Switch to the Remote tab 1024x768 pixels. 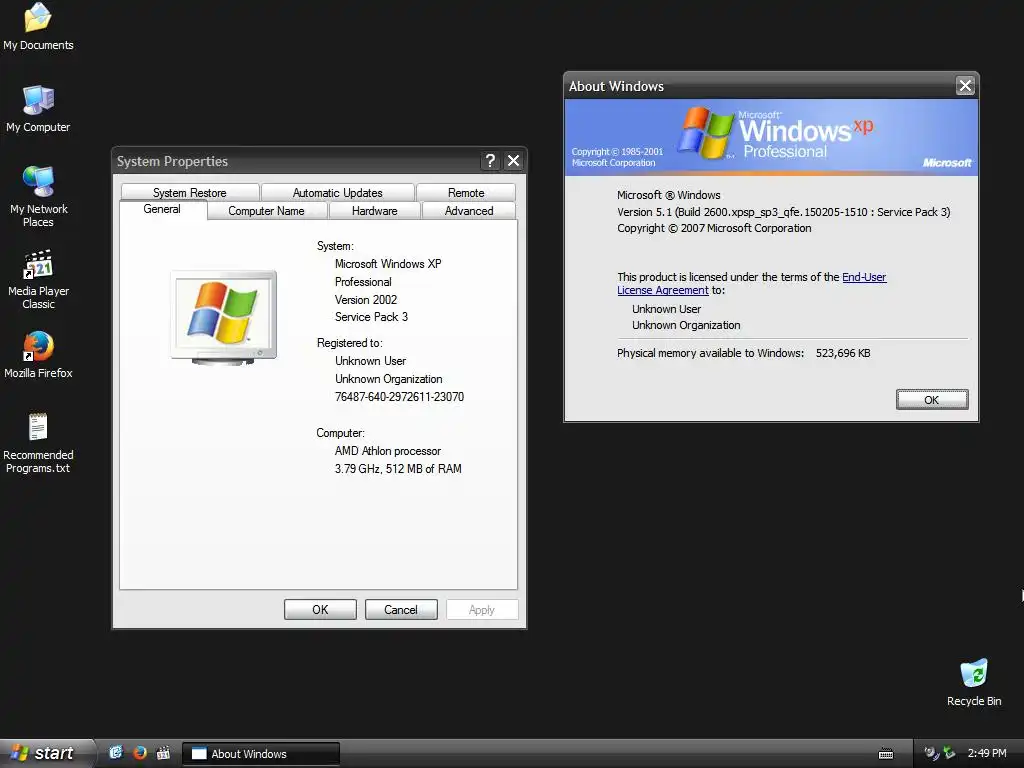pyautogui.click(x=466, y=193)
